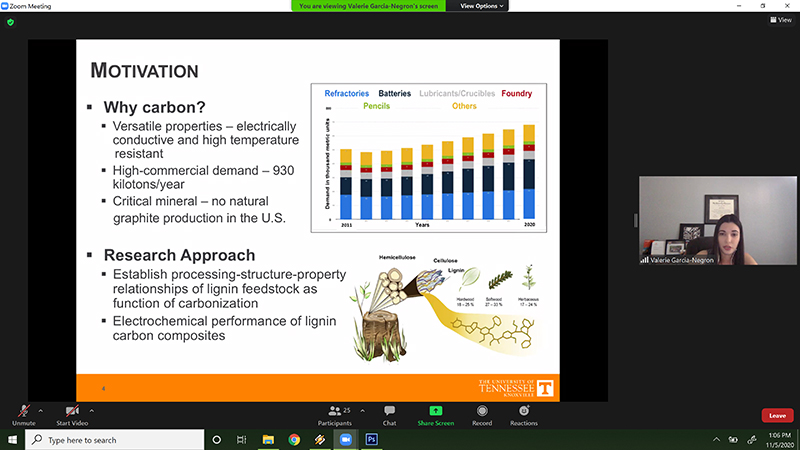This screenshot has height=450, width=800.
Task: Open the Participants panel
Action: pyautogui.click(x=335, y=415)
